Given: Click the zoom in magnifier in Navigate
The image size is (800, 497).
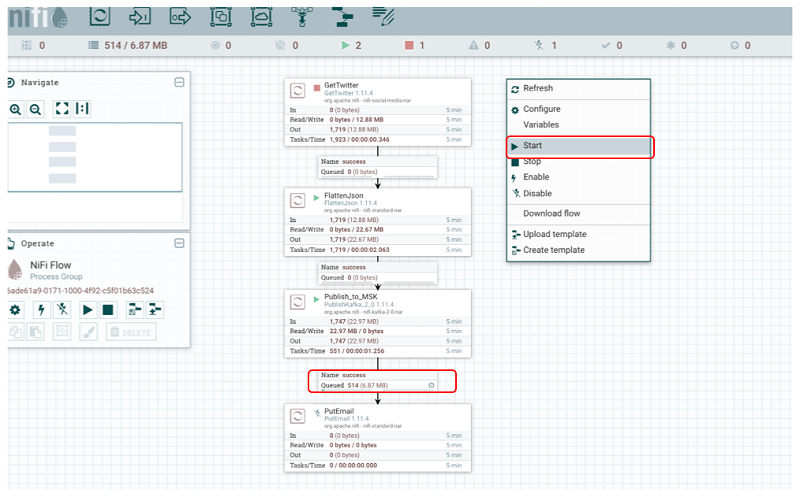Looking at the screenshot, I should (x=15, y=109).
